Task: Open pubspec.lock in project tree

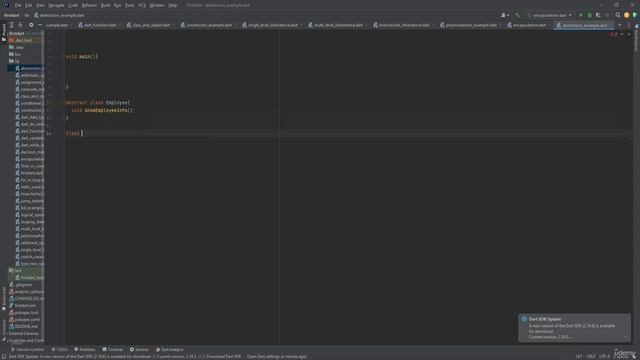Action: pyautogui.click(x=24, y=312)
